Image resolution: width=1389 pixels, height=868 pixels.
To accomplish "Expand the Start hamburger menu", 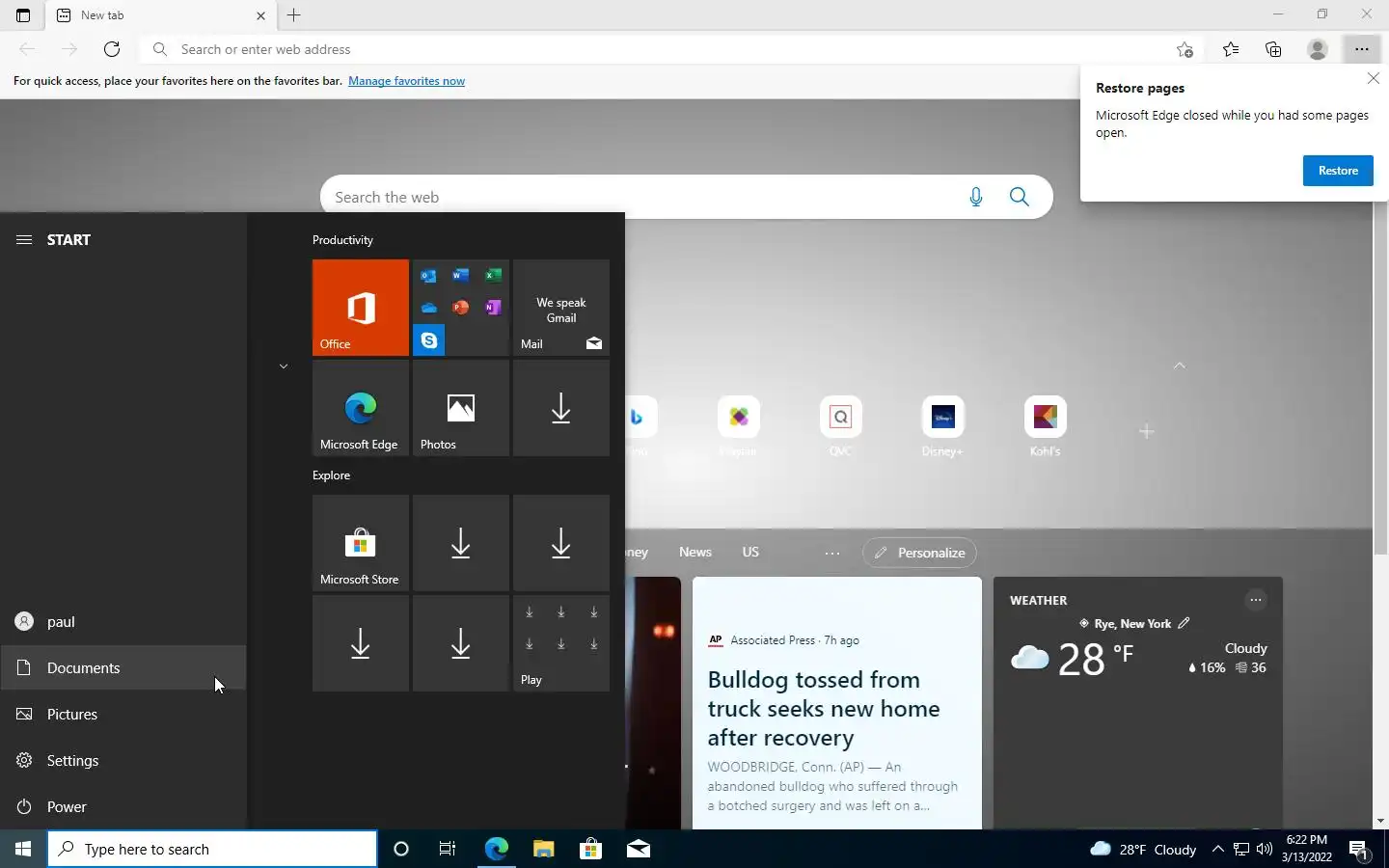I will [x=24, y=239].
